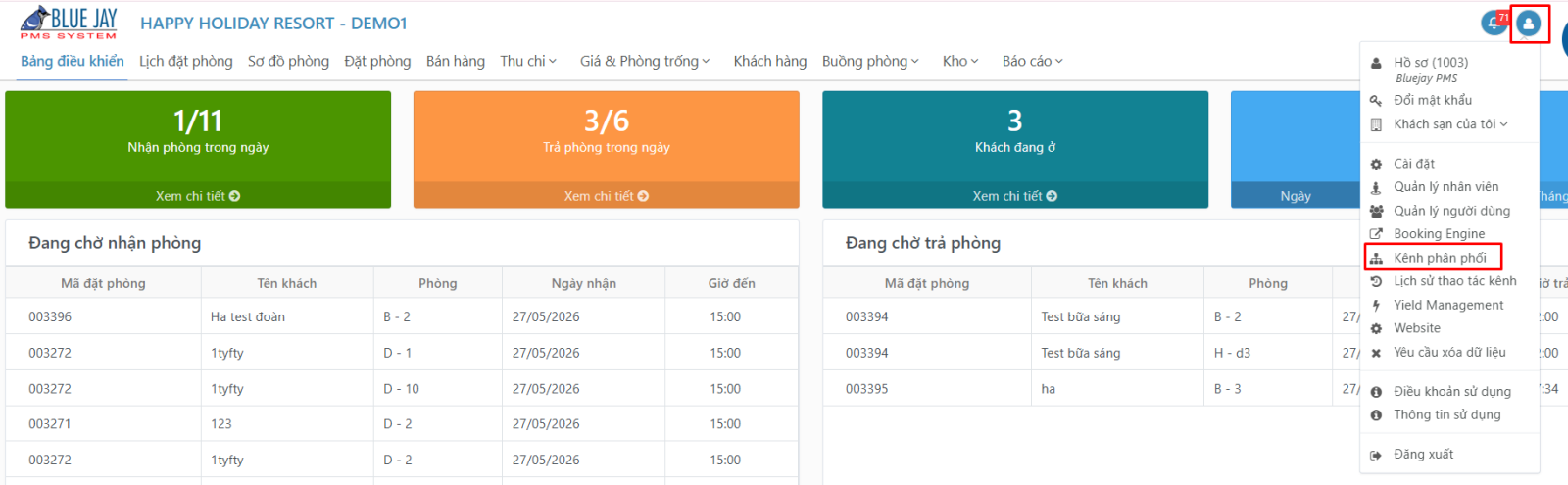Click booking code 003271

coord(50,424)
